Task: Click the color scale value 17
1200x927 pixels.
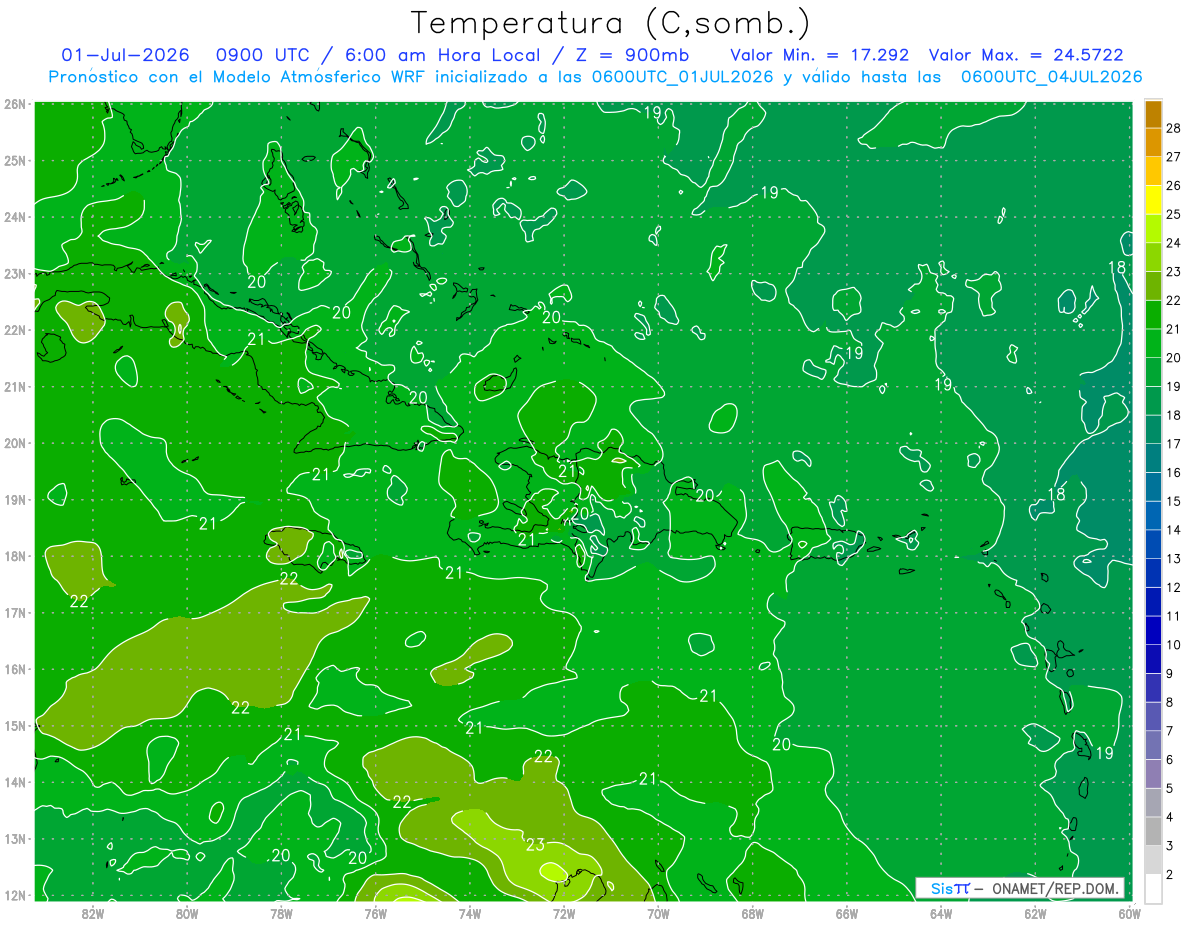Action: (1174, 444)
